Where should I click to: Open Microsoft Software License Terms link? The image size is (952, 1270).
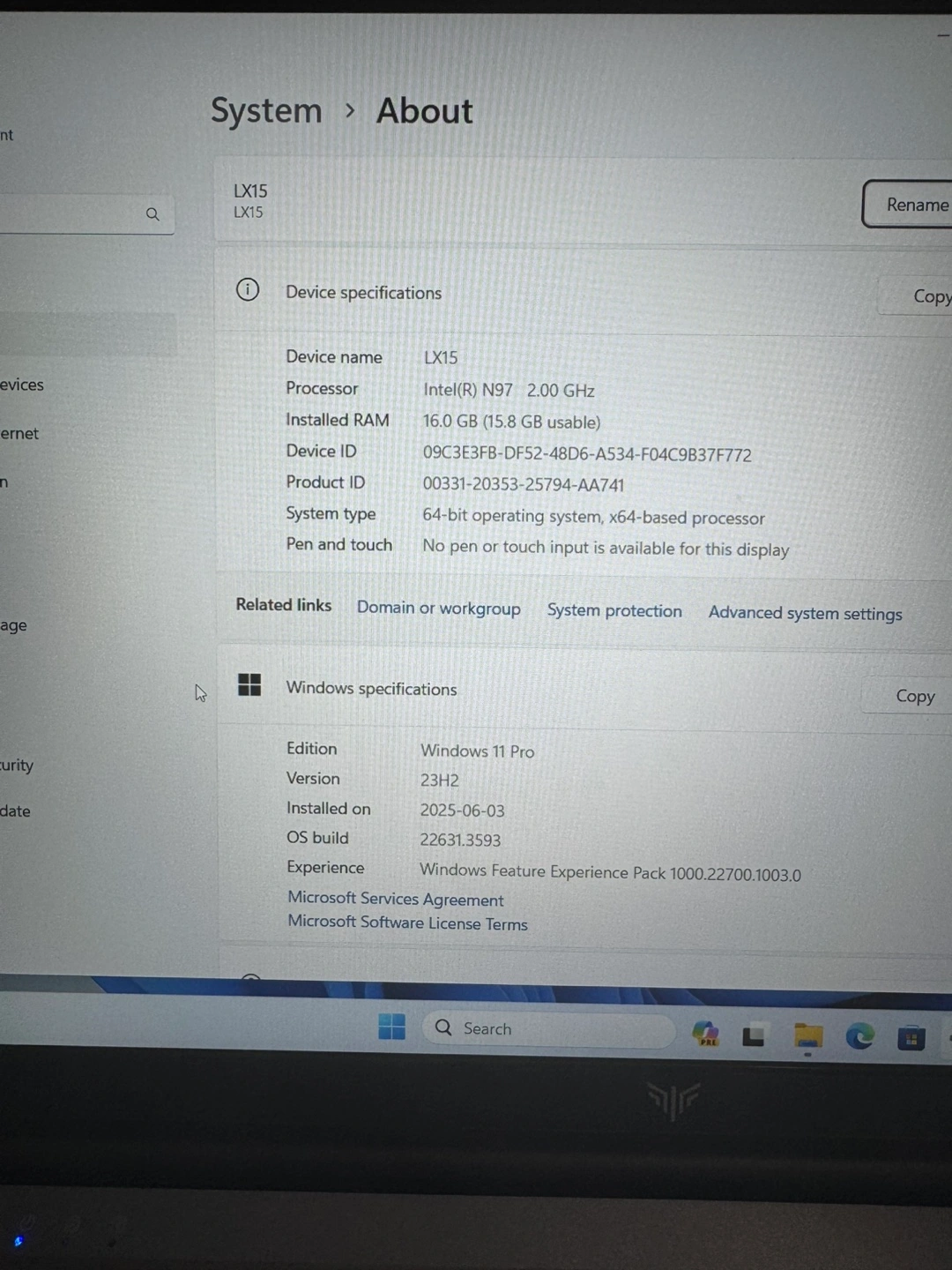(407, 923)
